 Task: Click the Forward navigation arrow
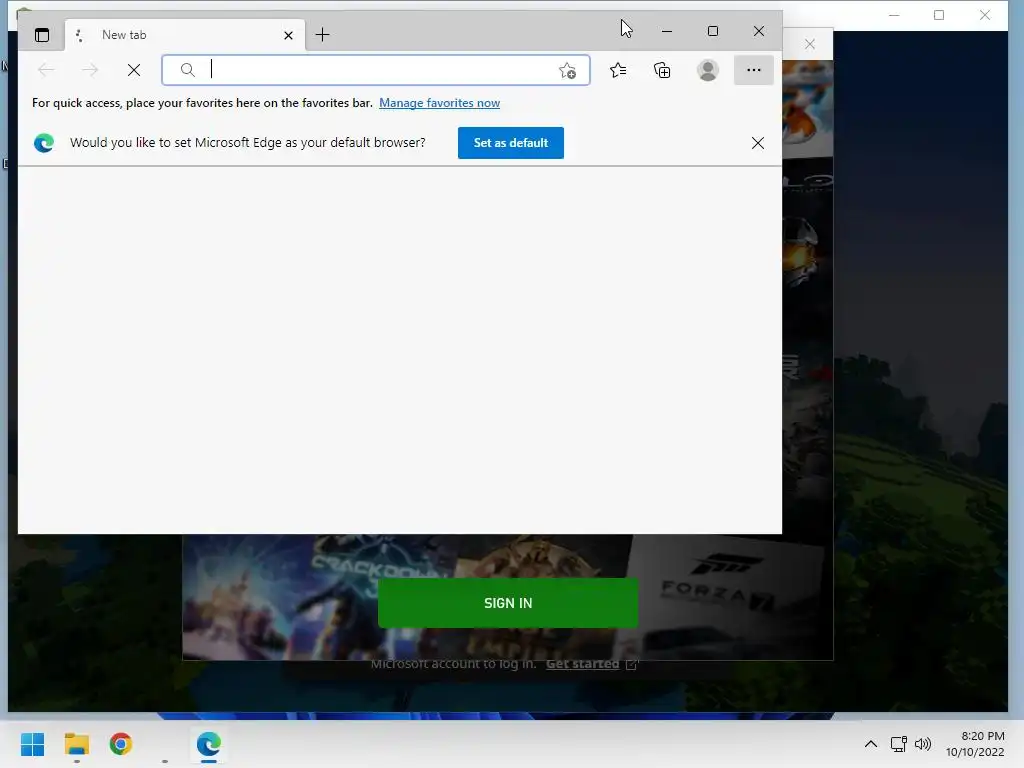coord(90,70)
